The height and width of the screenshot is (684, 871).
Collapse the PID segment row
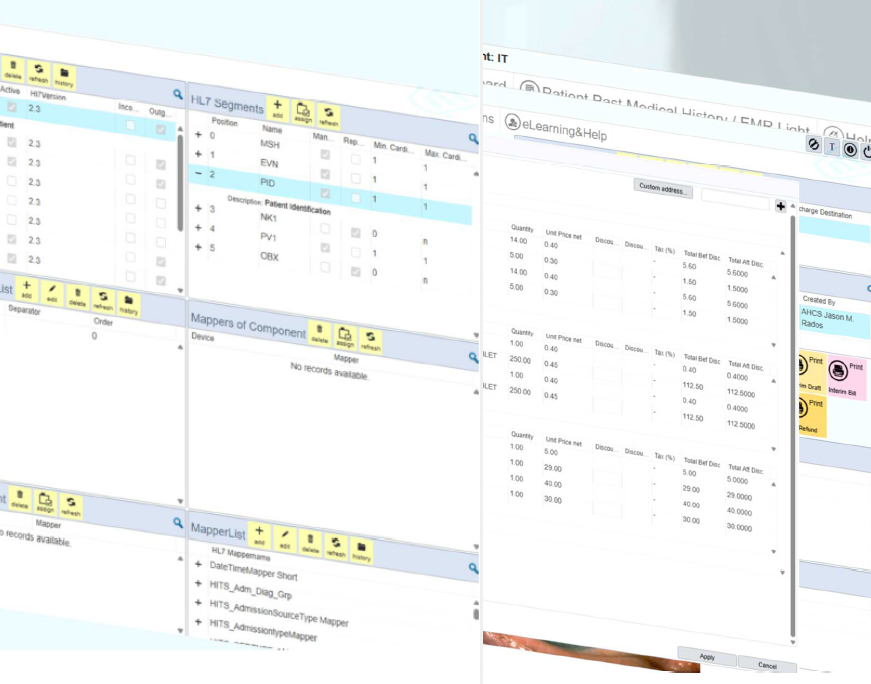pyautogui.click(x=198, y=173)
